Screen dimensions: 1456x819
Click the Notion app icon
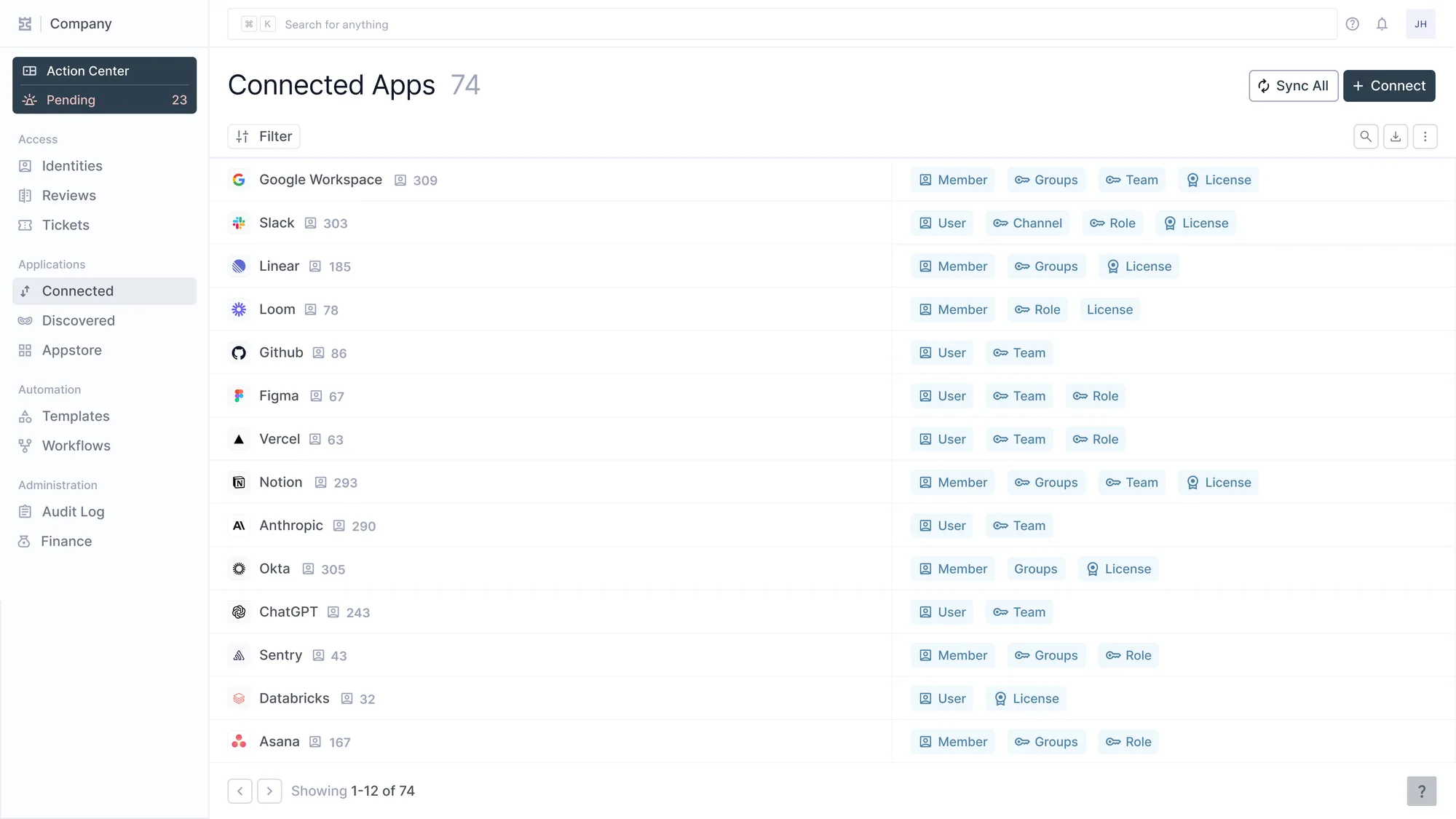[x=239, y=483]
